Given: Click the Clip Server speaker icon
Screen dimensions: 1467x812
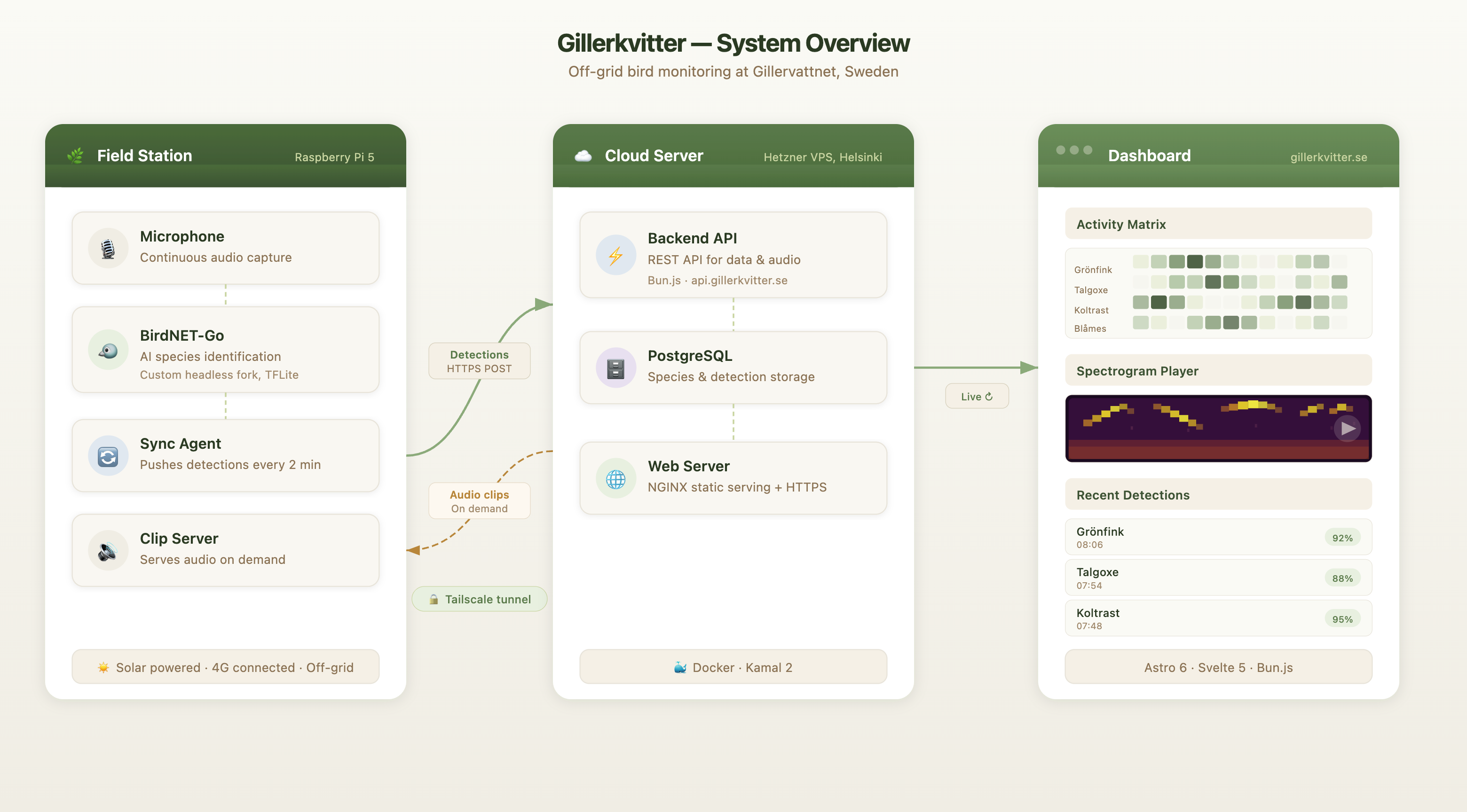Looking at the screenshot, I should coord(108,550).
